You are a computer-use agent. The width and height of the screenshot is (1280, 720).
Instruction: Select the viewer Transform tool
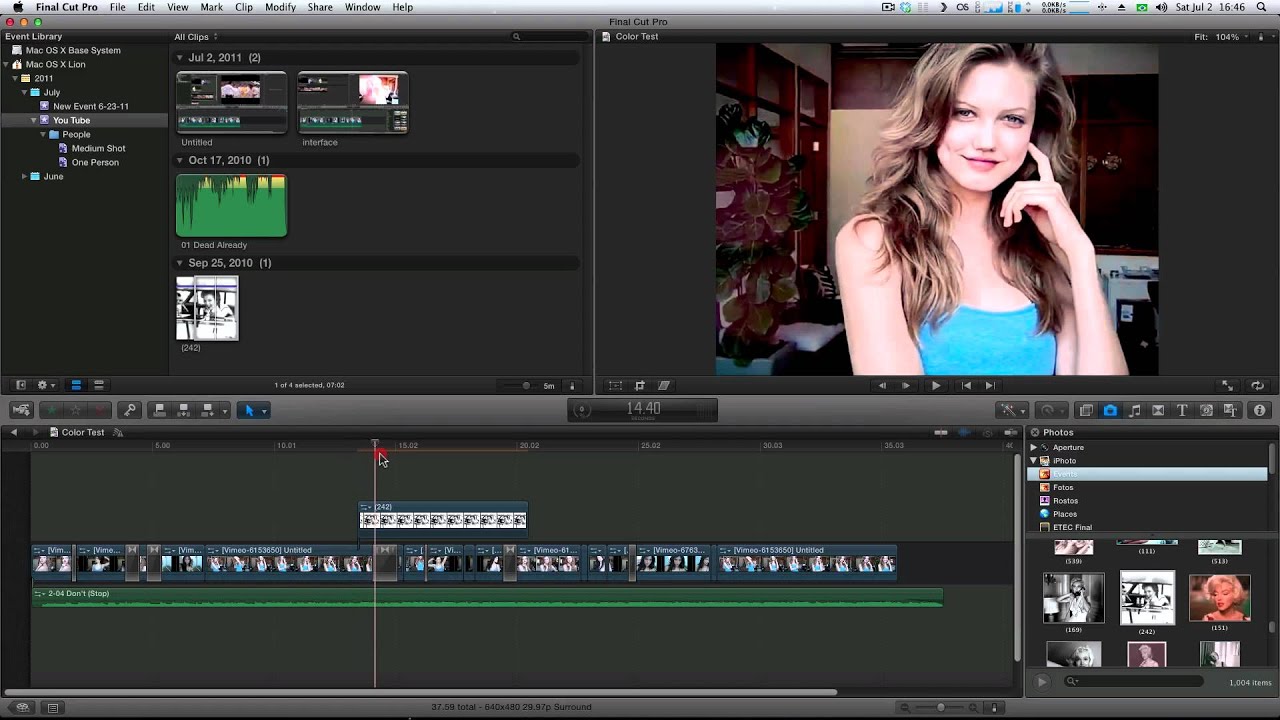point(615,385)
